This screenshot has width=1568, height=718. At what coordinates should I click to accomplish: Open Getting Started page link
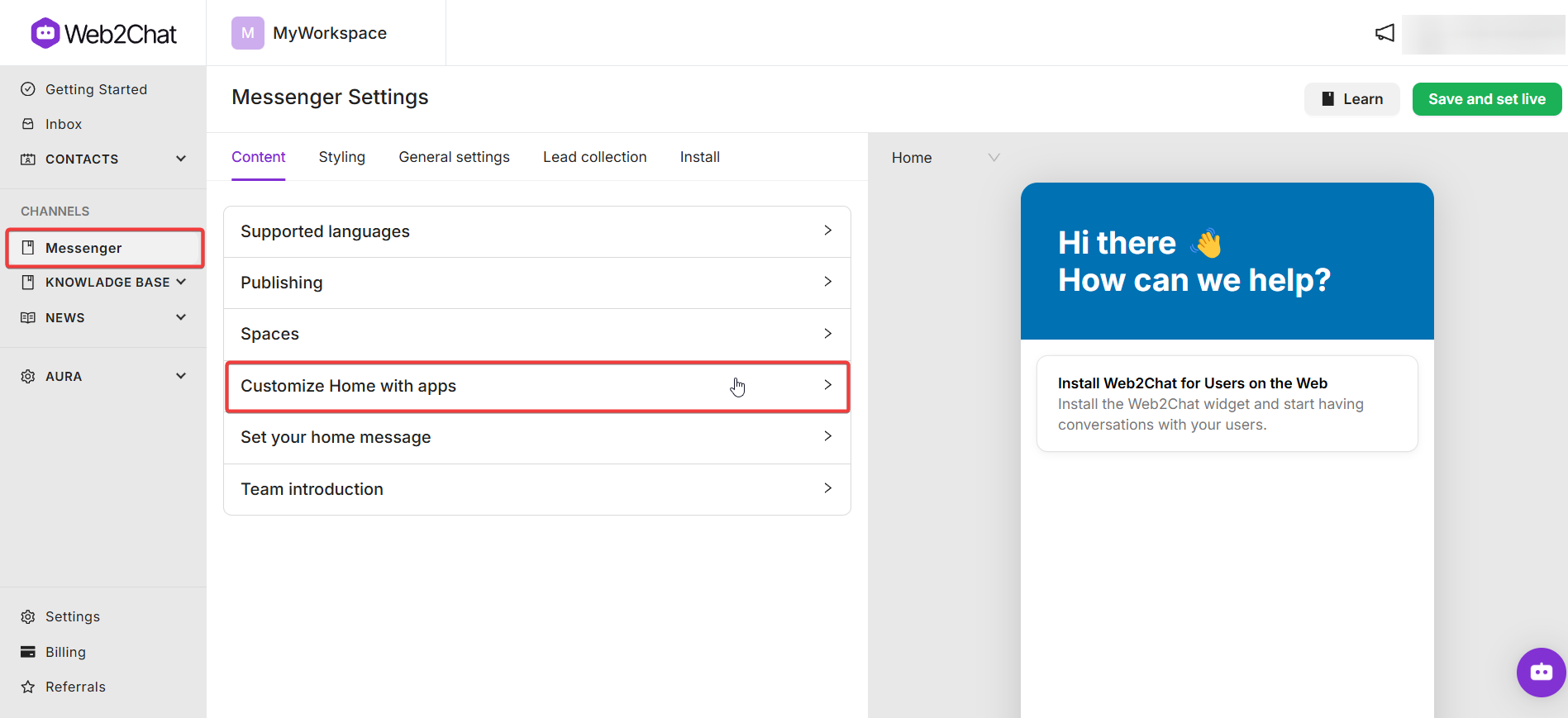coord(96,89)
